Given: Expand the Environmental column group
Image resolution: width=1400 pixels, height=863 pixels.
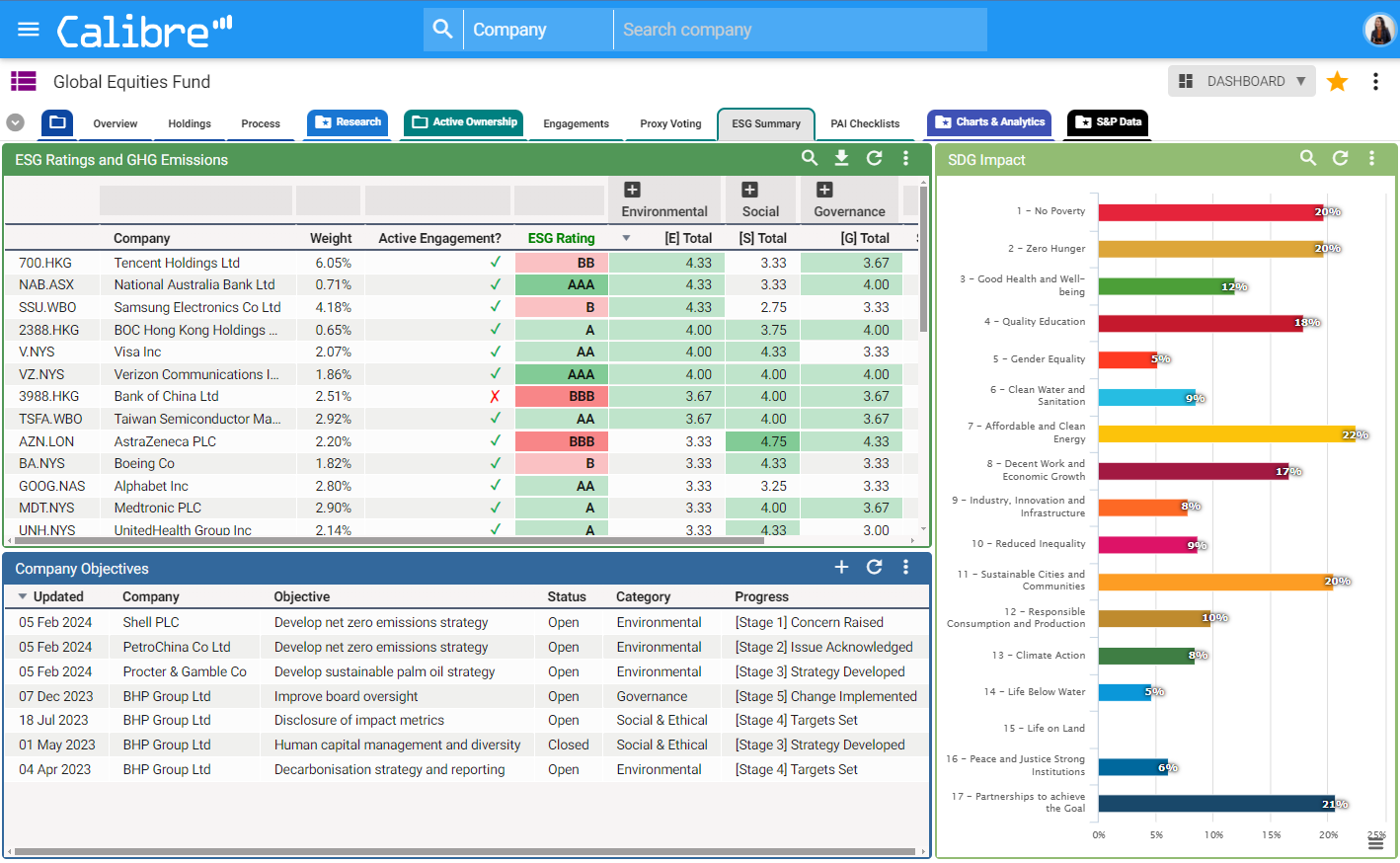Looking at the screenshot, I should tap(633, 190).
